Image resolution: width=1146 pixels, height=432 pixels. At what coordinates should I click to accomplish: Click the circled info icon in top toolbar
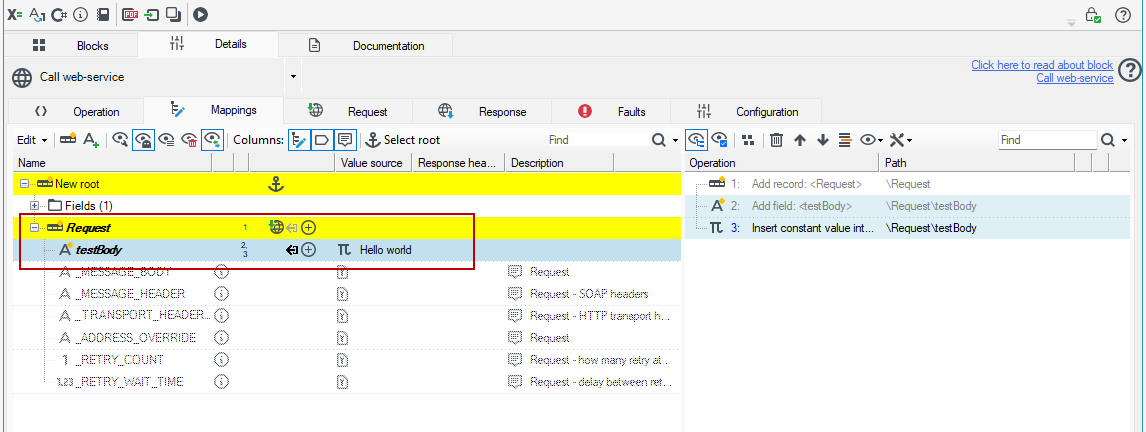pos(81,14)
